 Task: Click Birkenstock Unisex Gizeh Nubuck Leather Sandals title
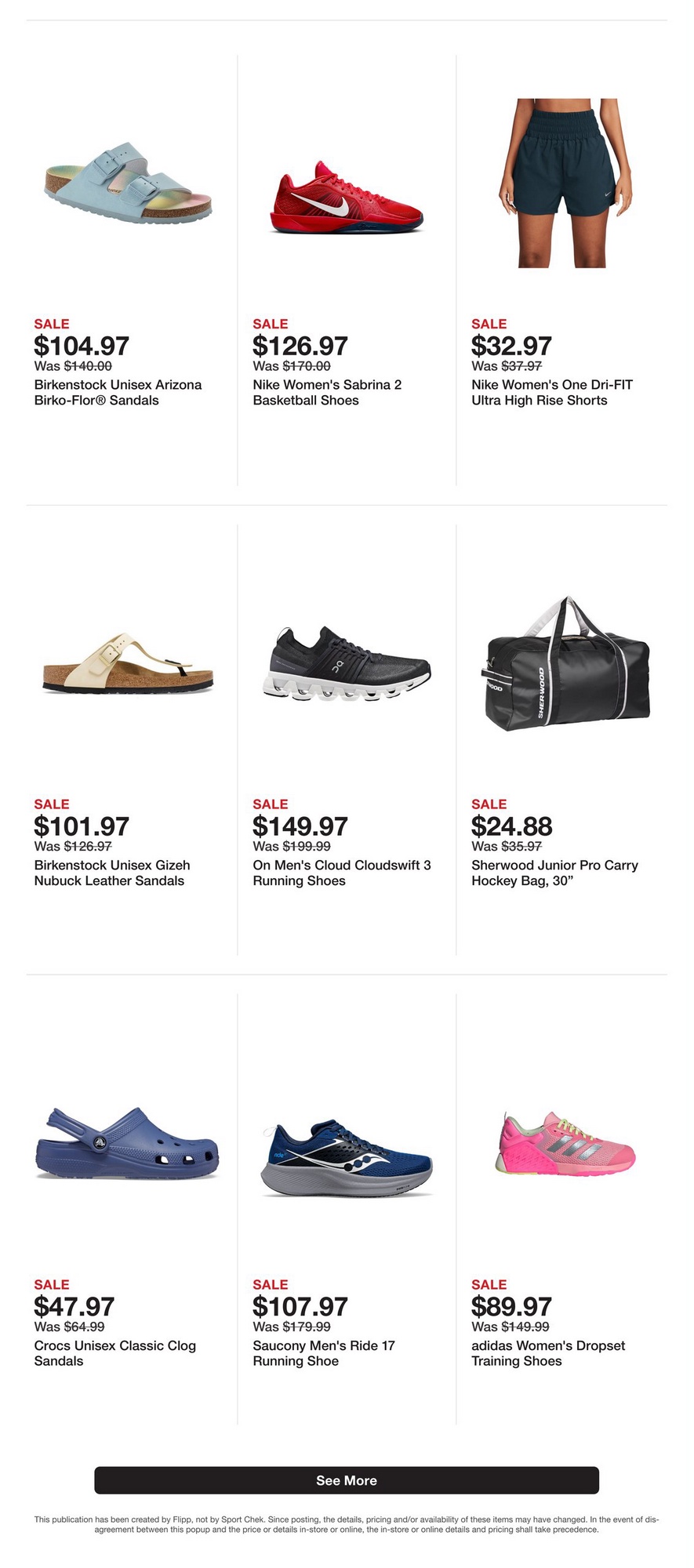pyautogui.click(x=112, y=873)
